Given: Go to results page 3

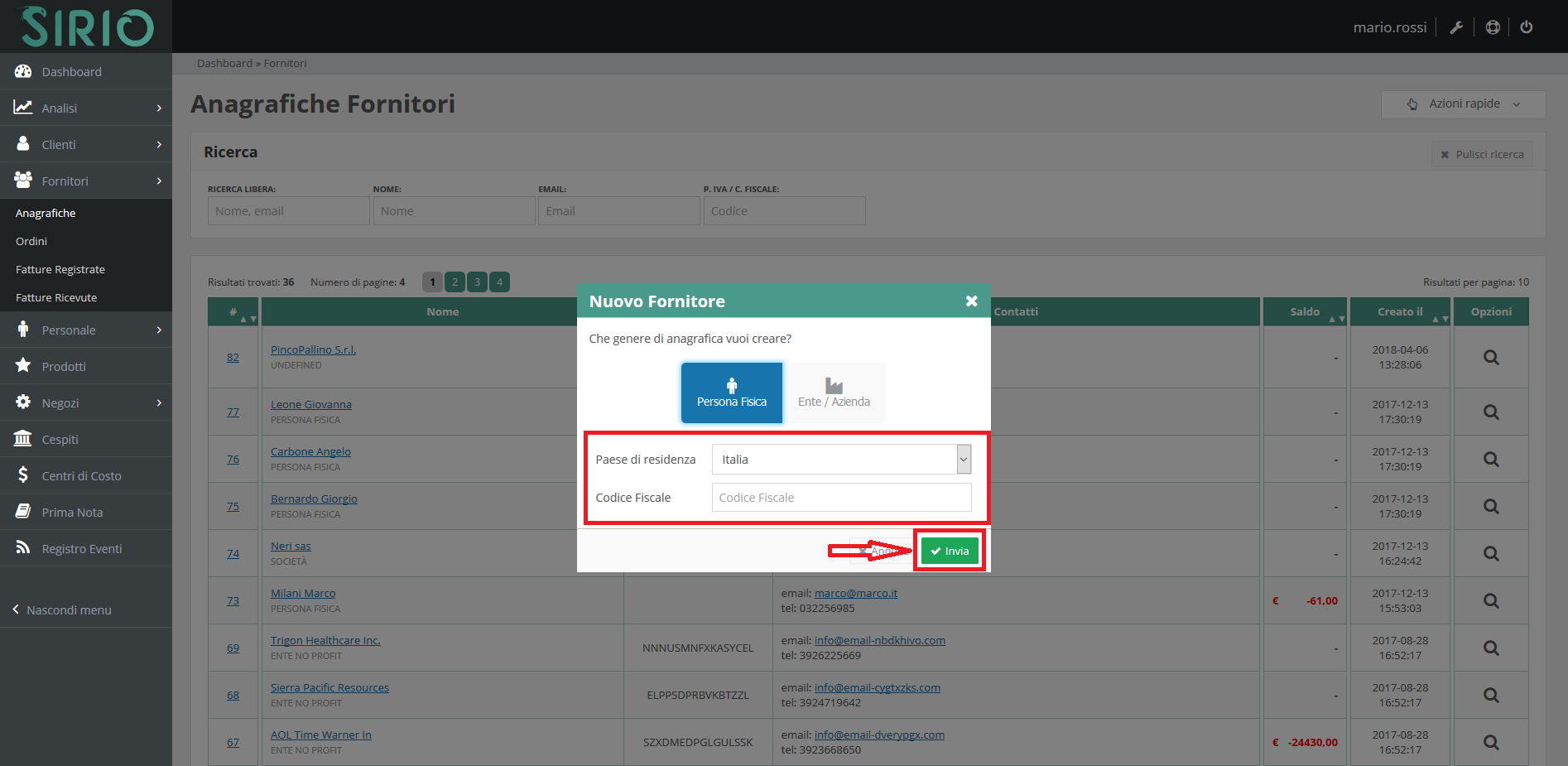Looking at the screenshot, I should (x=477, y=282).
